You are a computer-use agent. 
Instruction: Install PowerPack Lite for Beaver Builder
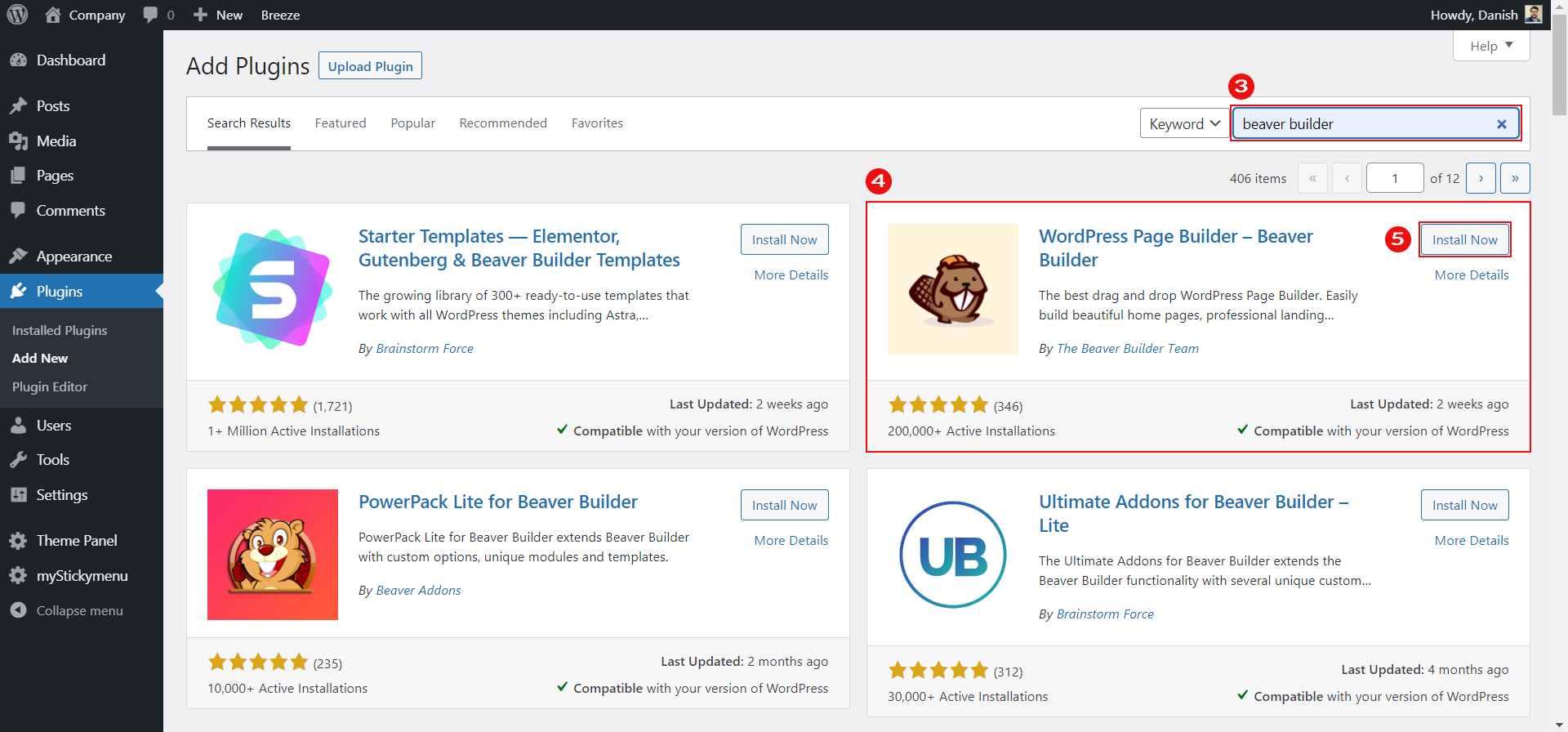click(785, 505)
